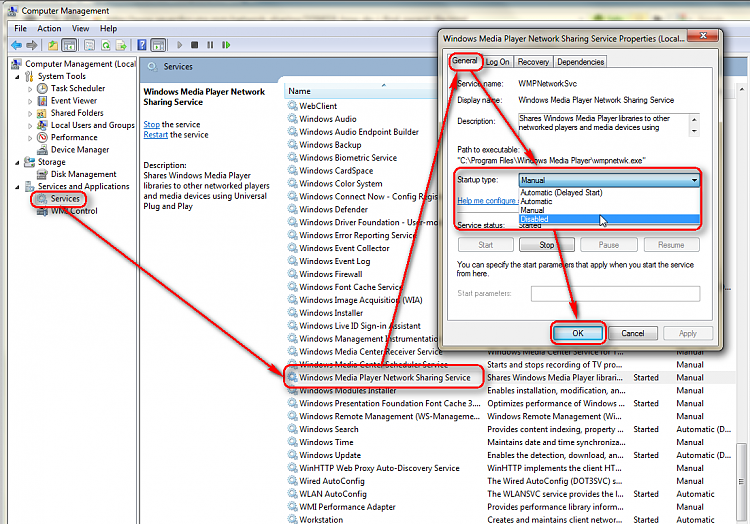Select Windows Media Player Network Sharing Service row
Screen dimensions: 750x524
[x=509, y=378]
